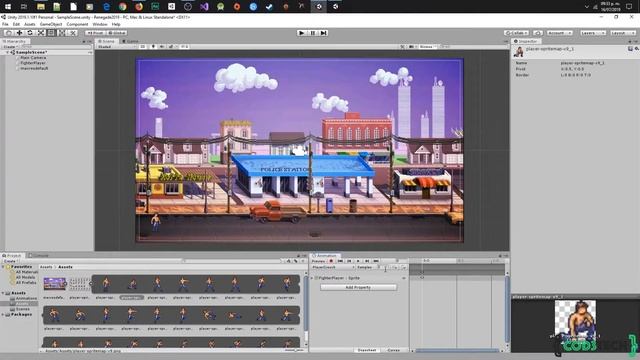
Task: Toggle scene lighting
Action: (153, 47)
